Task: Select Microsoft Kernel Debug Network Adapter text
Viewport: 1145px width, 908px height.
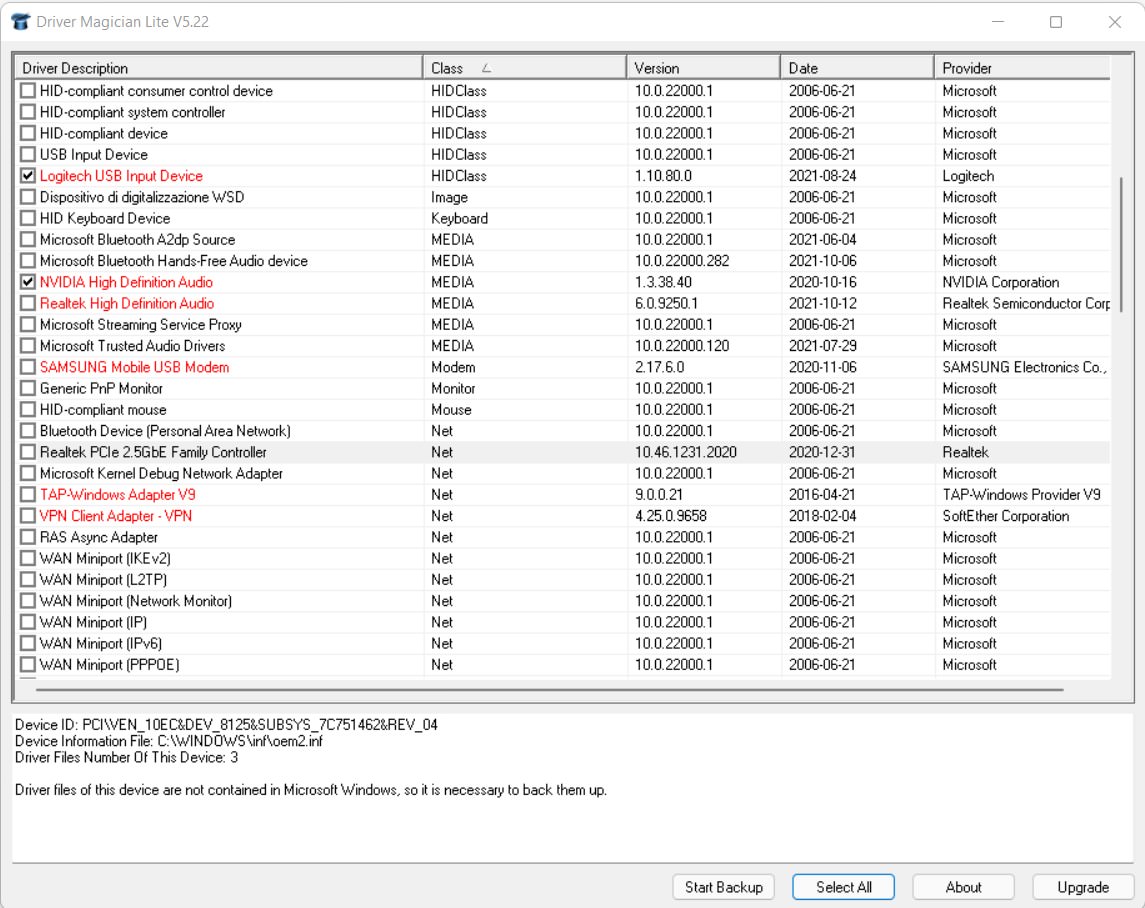Action: 161,473
